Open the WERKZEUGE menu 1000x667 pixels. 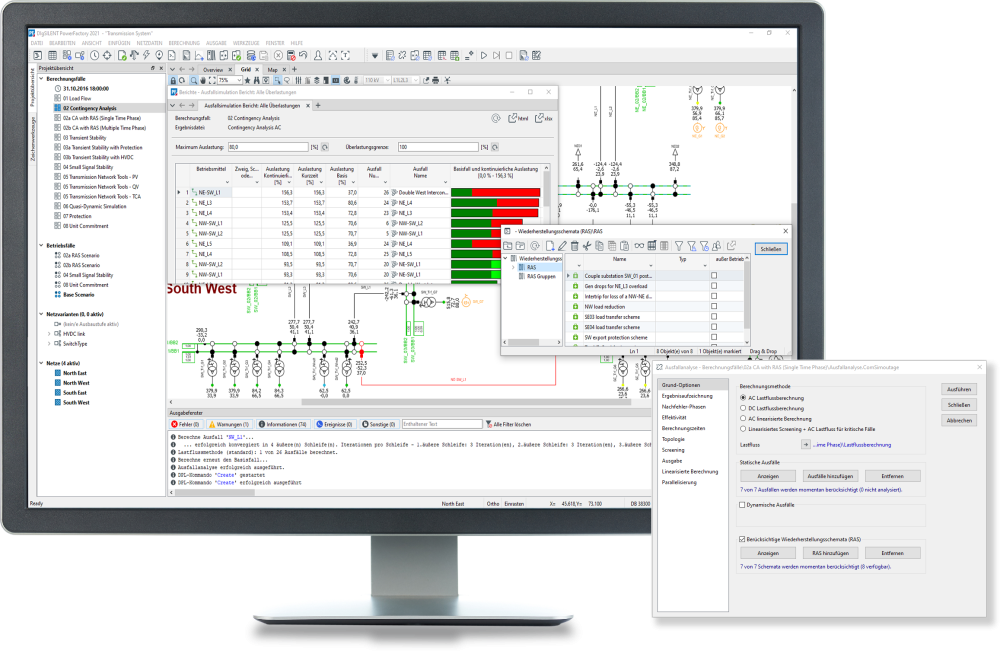(x=246, y=43)
